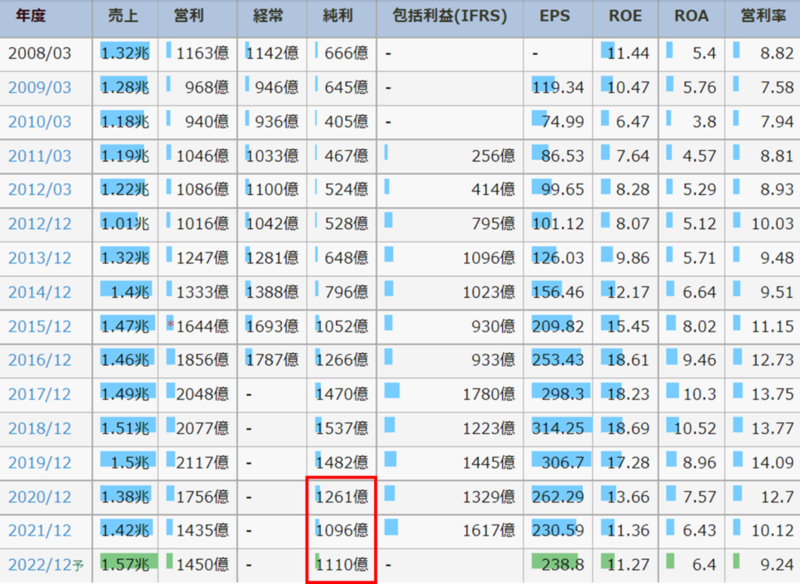Select operating profit cell 1644億
Screen dimensions: 800x584
tap(197, 326)
